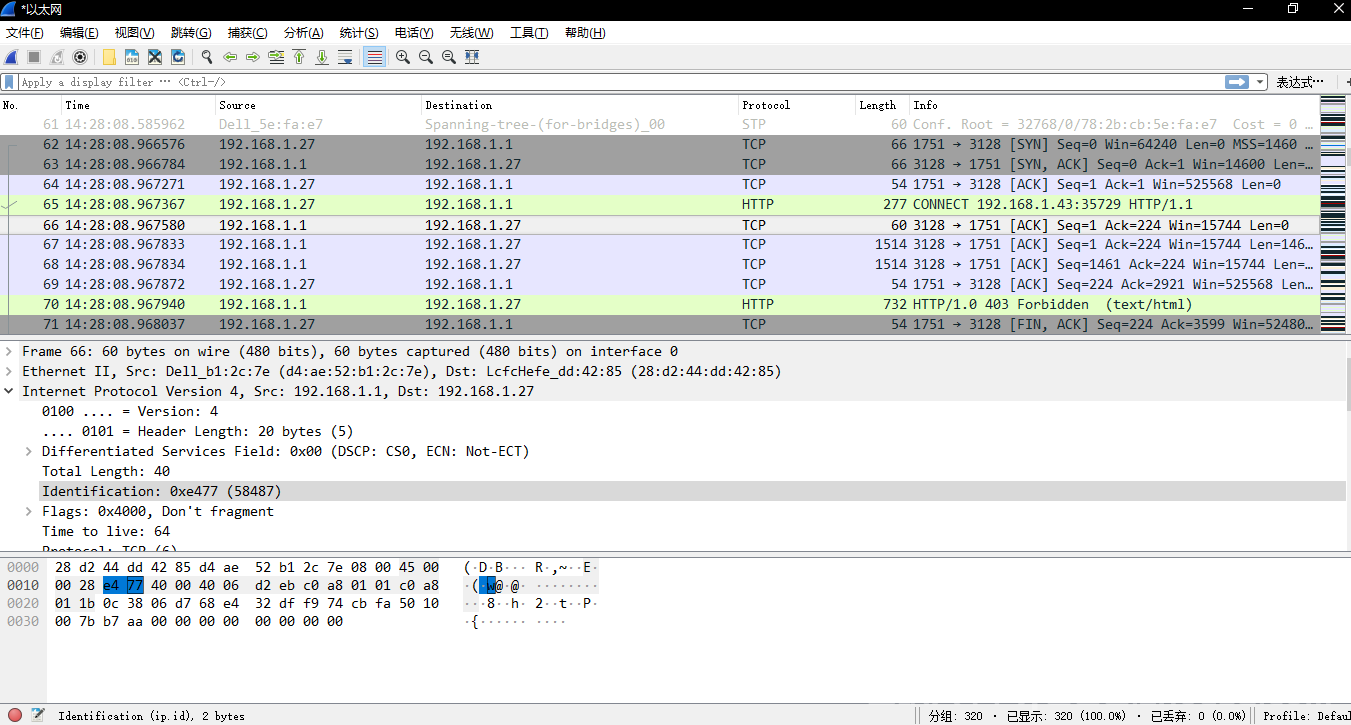Zoom in main window text
Screen dimensions: 1351x725
click(x=403, y=57)
